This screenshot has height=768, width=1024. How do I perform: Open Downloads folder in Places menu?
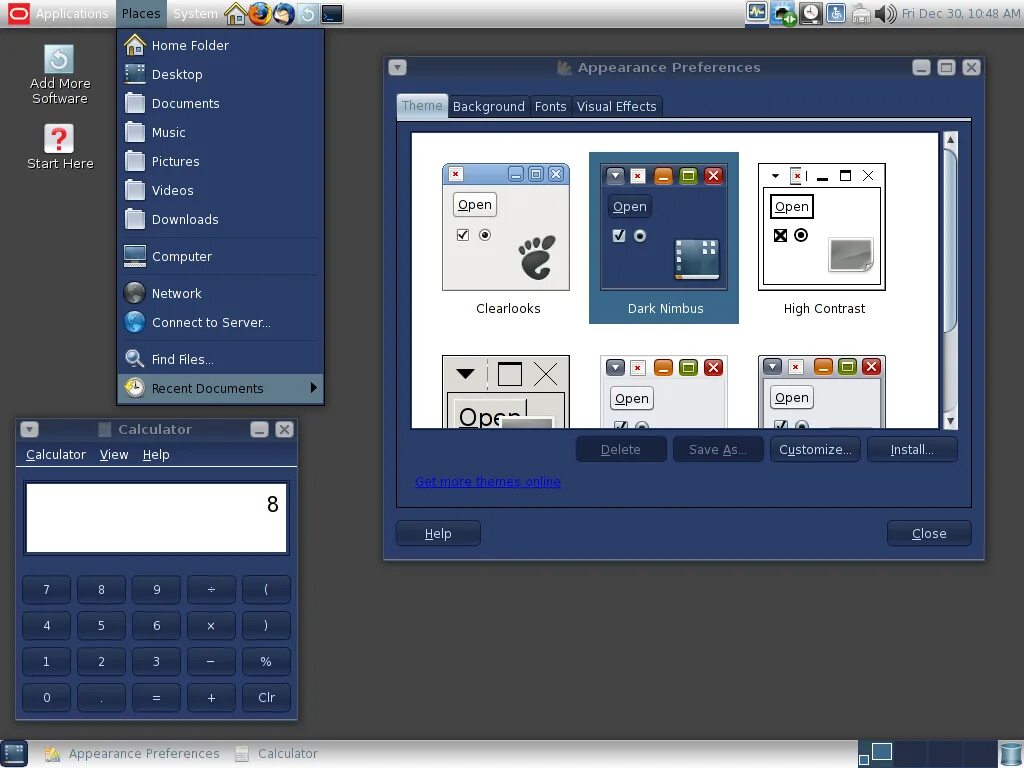pos(221,219)
